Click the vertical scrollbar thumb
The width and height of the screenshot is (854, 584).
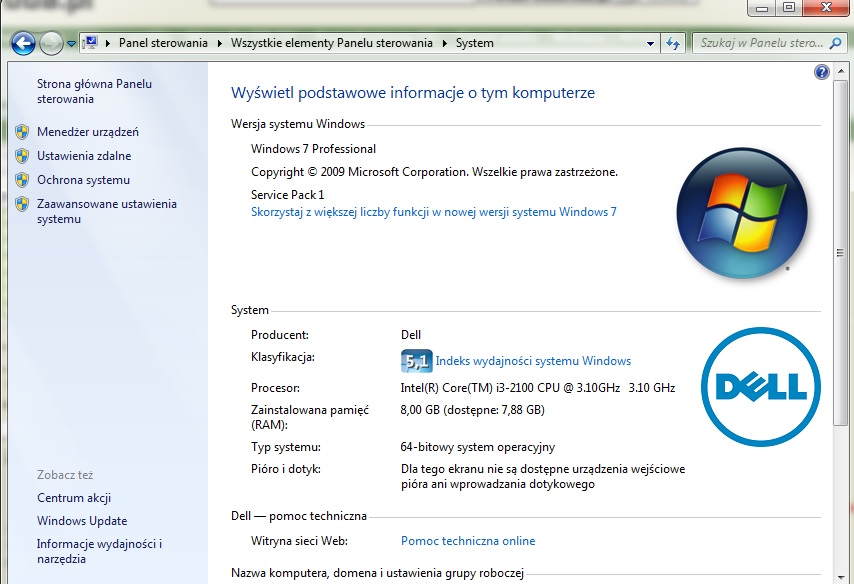point(840,253)
